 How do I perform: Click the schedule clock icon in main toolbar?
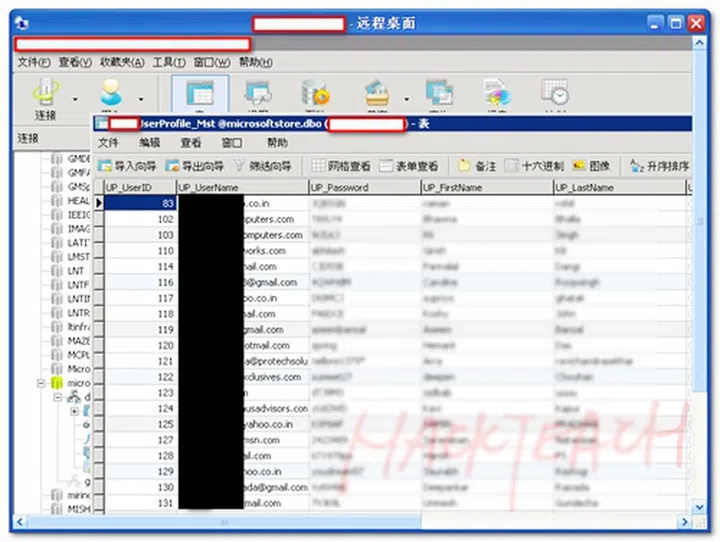555,96
